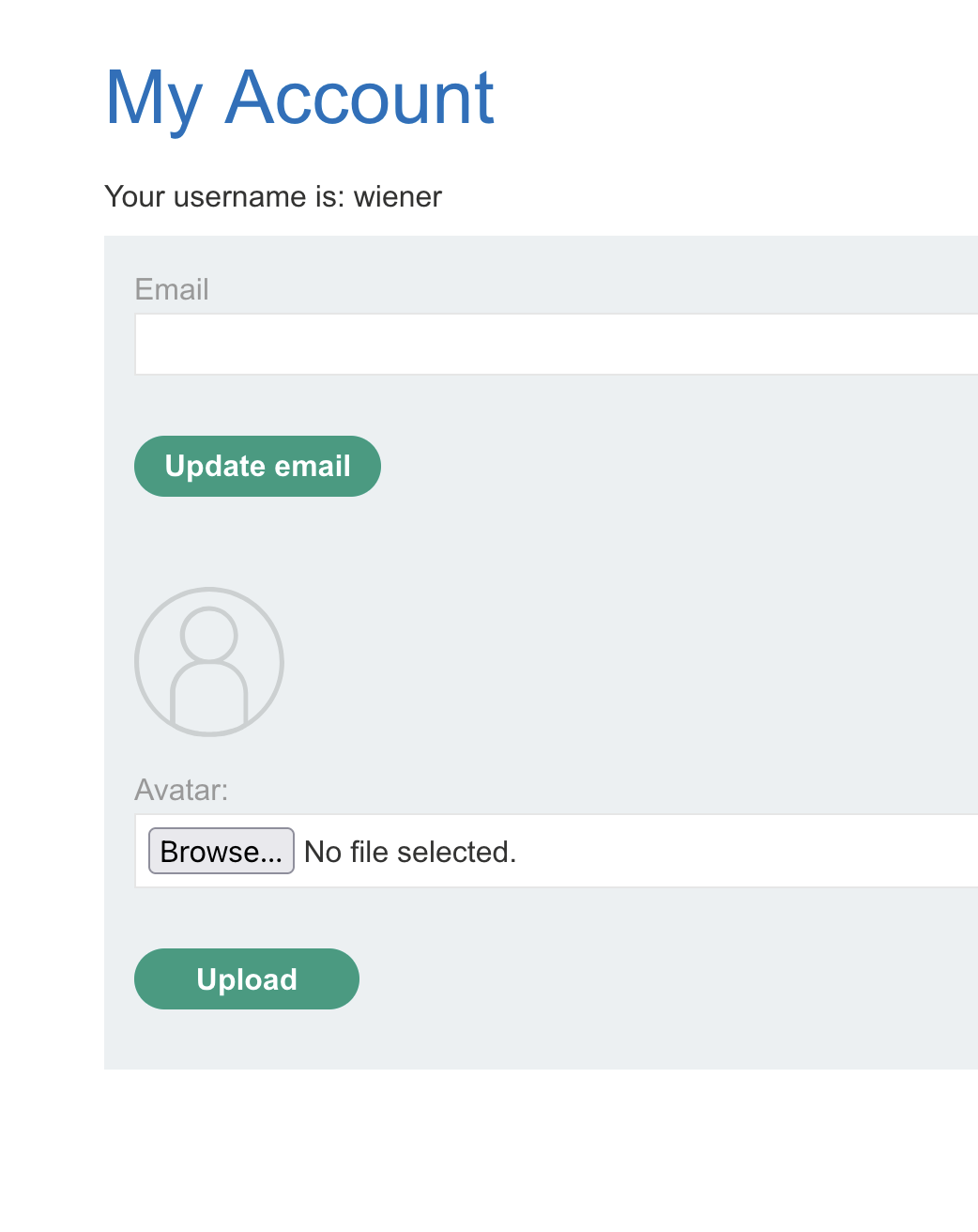
Task: Click the word 'Account' in the title
Action: [359, 97]
